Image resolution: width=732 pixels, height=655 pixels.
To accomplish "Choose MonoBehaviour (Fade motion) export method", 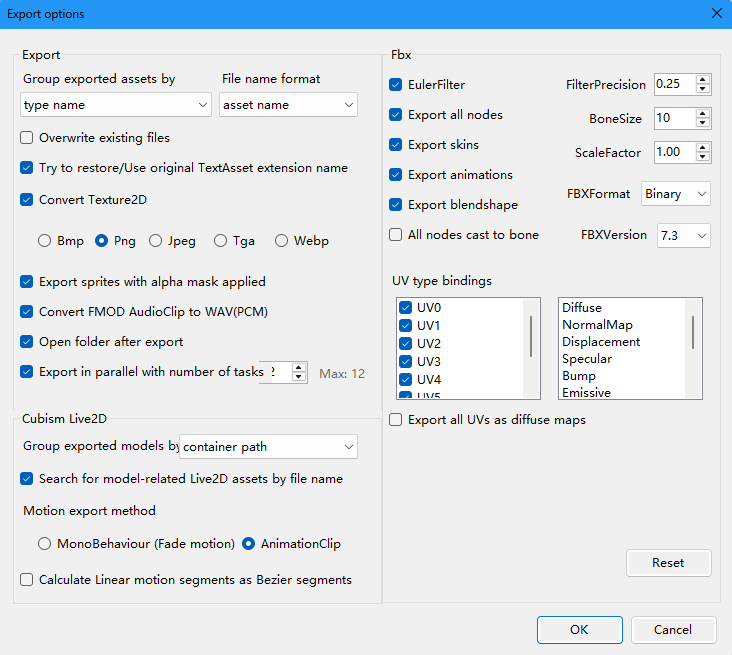I will [x=44, y=544].
